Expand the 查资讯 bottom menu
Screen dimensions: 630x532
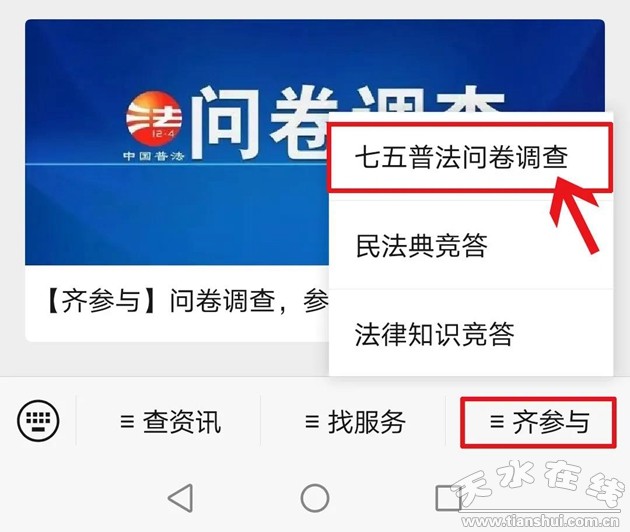(170, 422)
